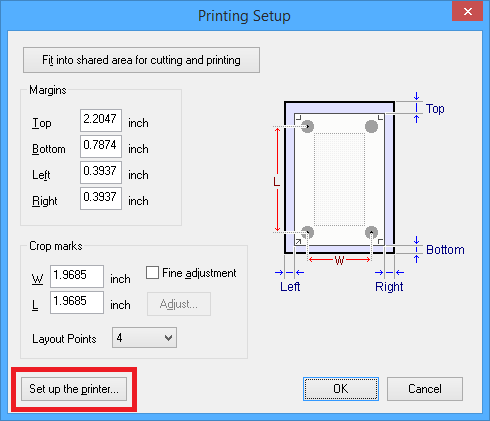
Task: Click the crop marks W field
Action: click(77, 276)
